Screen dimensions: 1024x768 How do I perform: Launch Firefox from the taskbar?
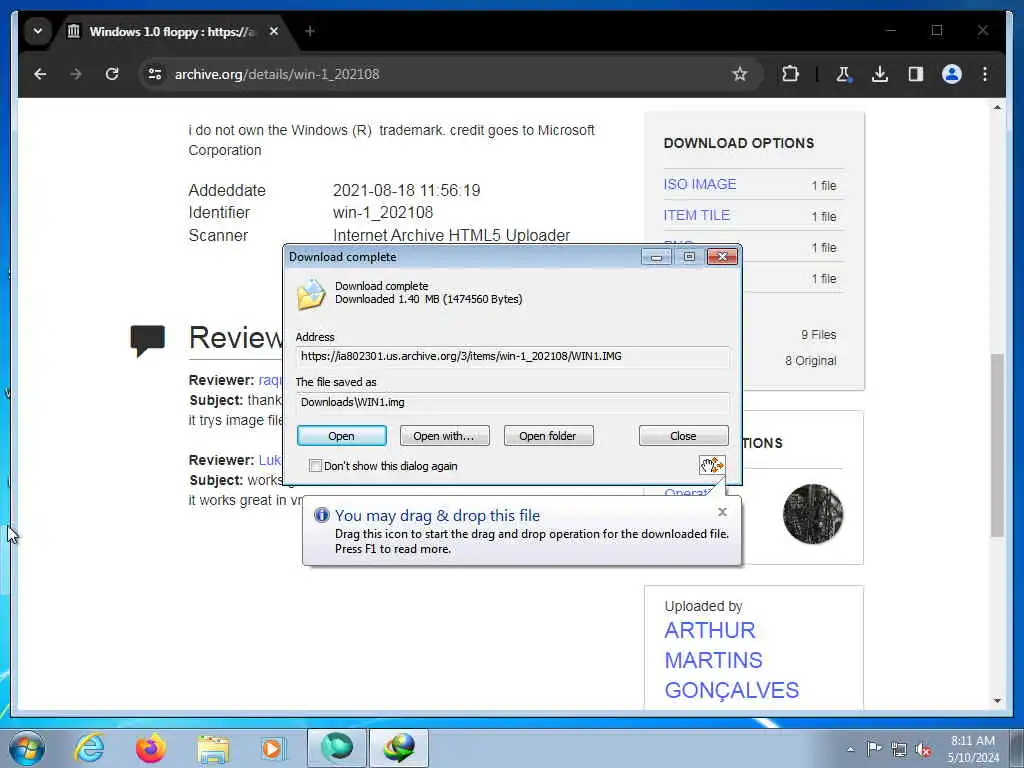151,748
